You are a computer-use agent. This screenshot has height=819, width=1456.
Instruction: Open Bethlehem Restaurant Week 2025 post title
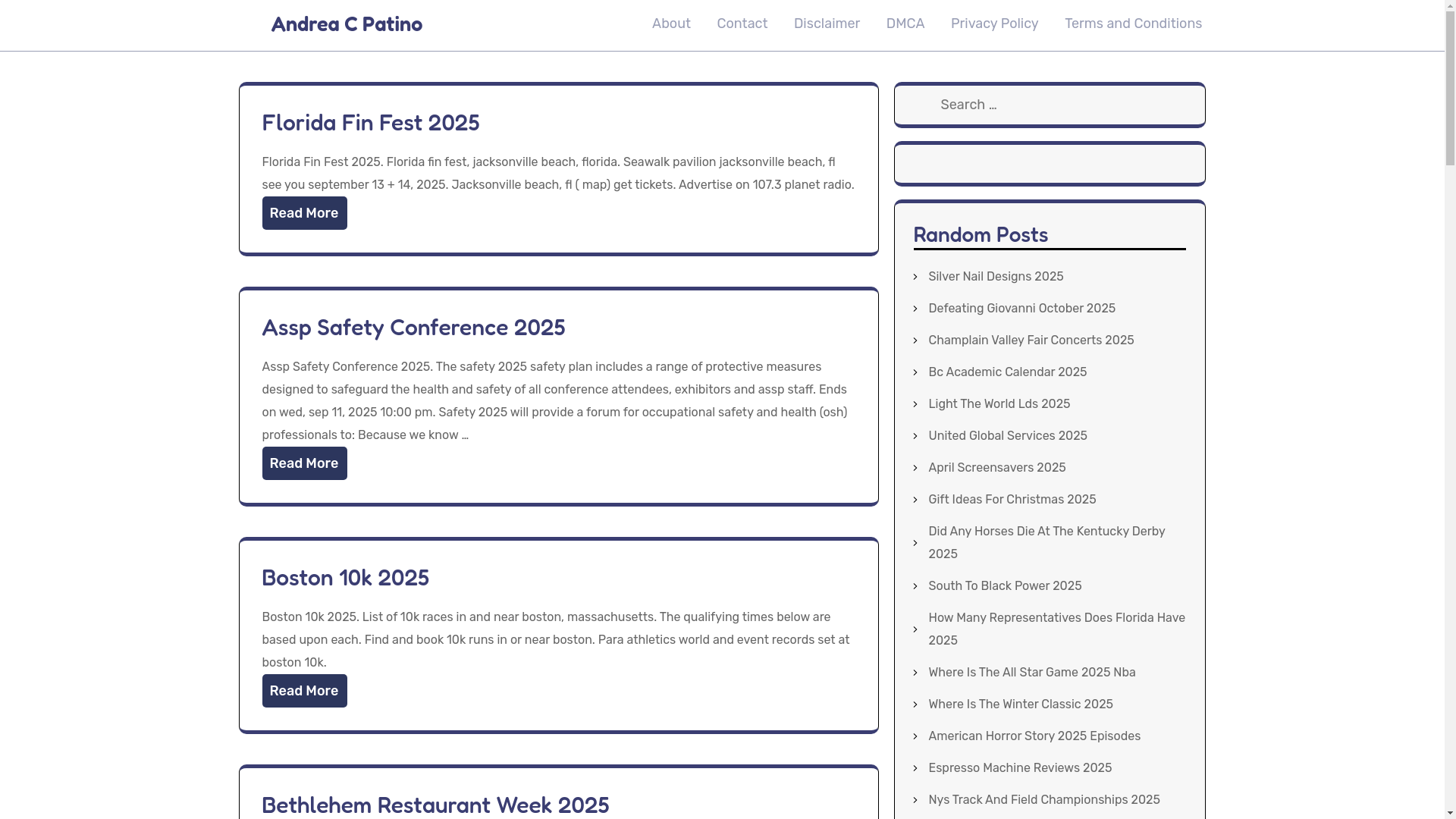[x=435, y=805]
